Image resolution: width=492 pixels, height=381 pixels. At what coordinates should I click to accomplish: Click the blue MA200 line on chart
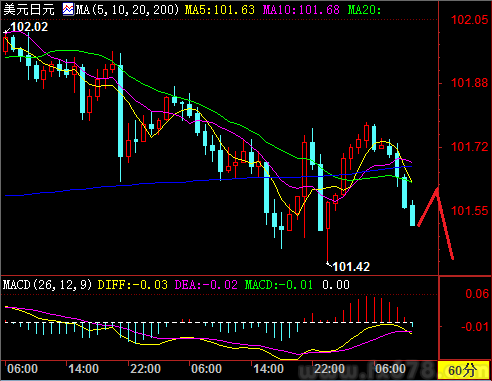pyautogui.click(x=100, y=187)
